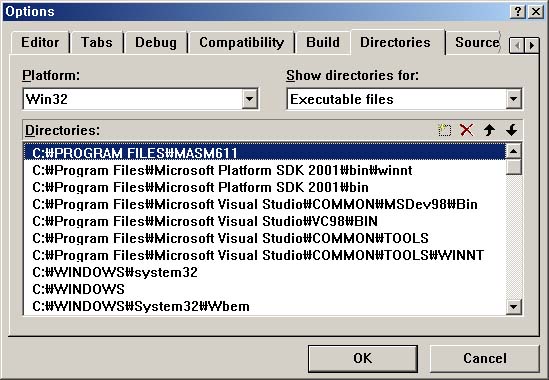
Task: Click the question mark help button
Action: pyautogui.click(x=518, y=12)
